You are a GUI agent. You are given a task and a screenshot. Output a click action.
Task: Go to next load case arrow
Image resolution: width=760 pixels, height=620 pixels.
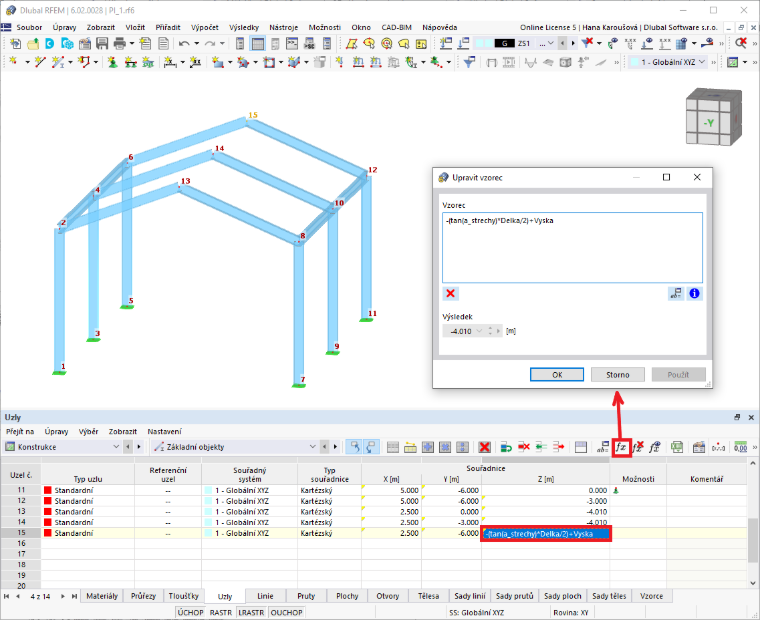pyautogui.click(x=573, y=44)
